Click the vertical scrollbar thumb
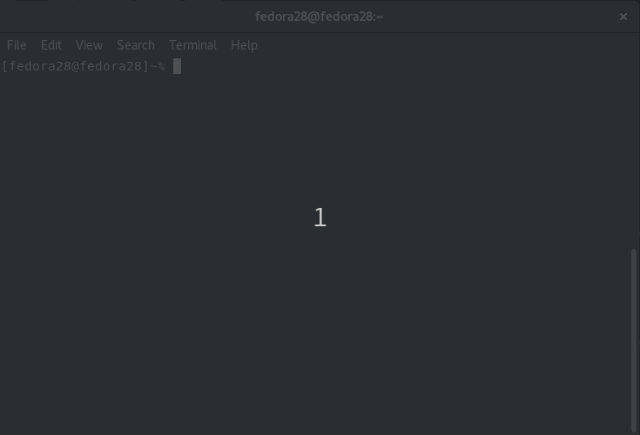640x435 pixels. (633, 340)
